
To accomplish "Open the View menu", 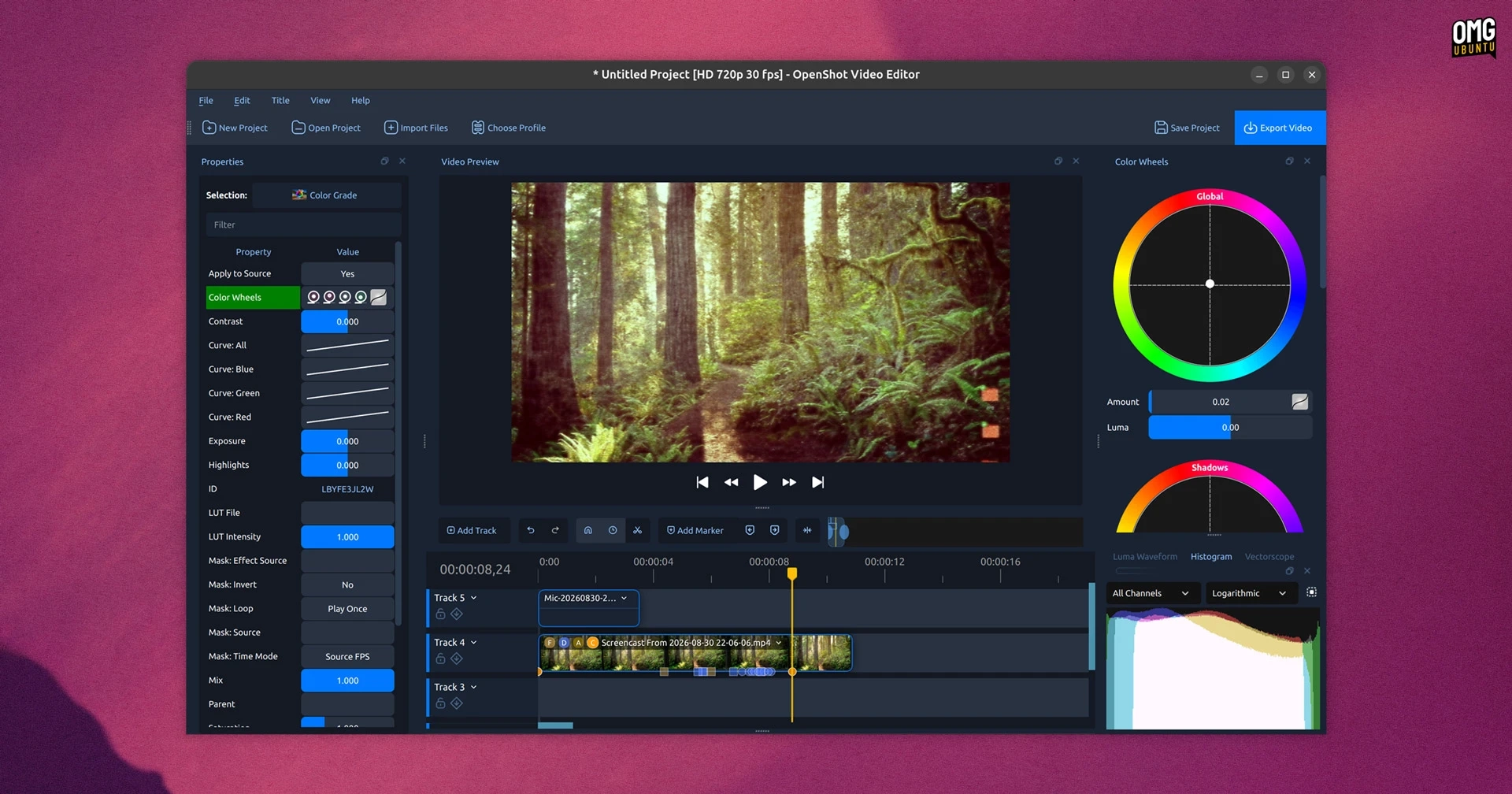I will tap(321, 101).
